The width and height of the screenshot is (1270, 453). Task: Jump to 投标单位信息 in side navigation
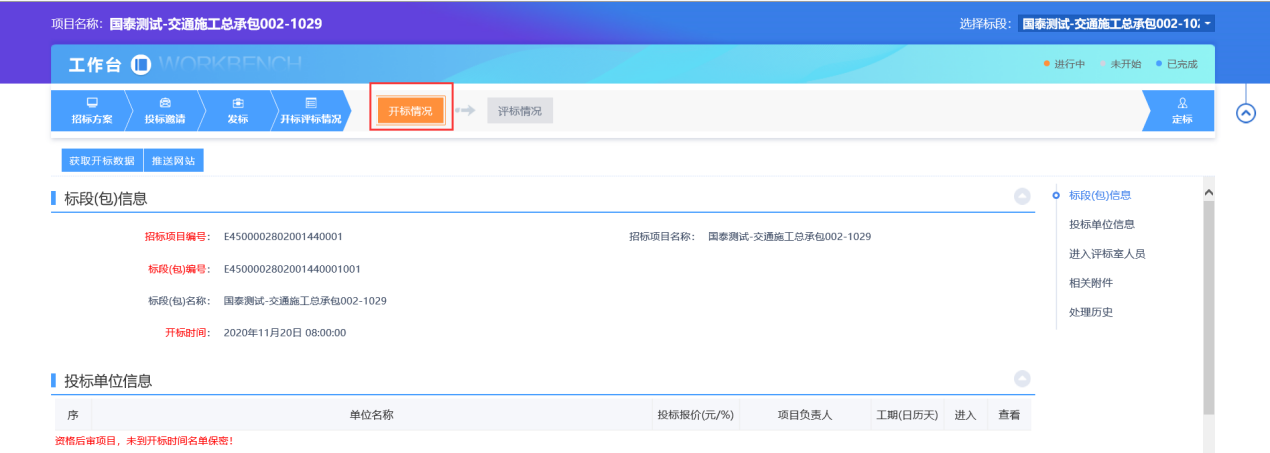[1101, 224]
